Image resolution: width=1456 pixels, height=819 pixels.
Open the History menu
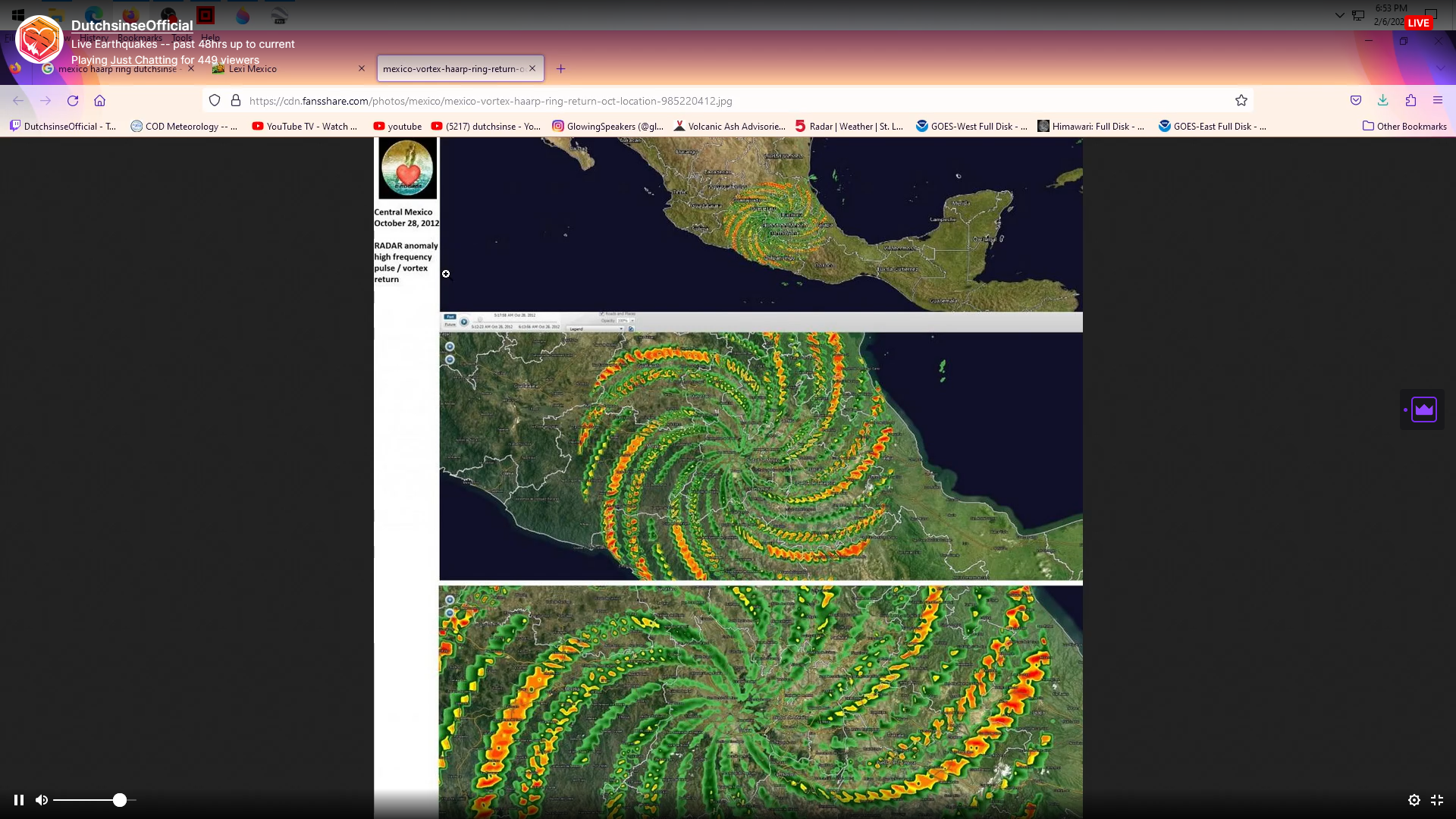[x=94, y=38]
